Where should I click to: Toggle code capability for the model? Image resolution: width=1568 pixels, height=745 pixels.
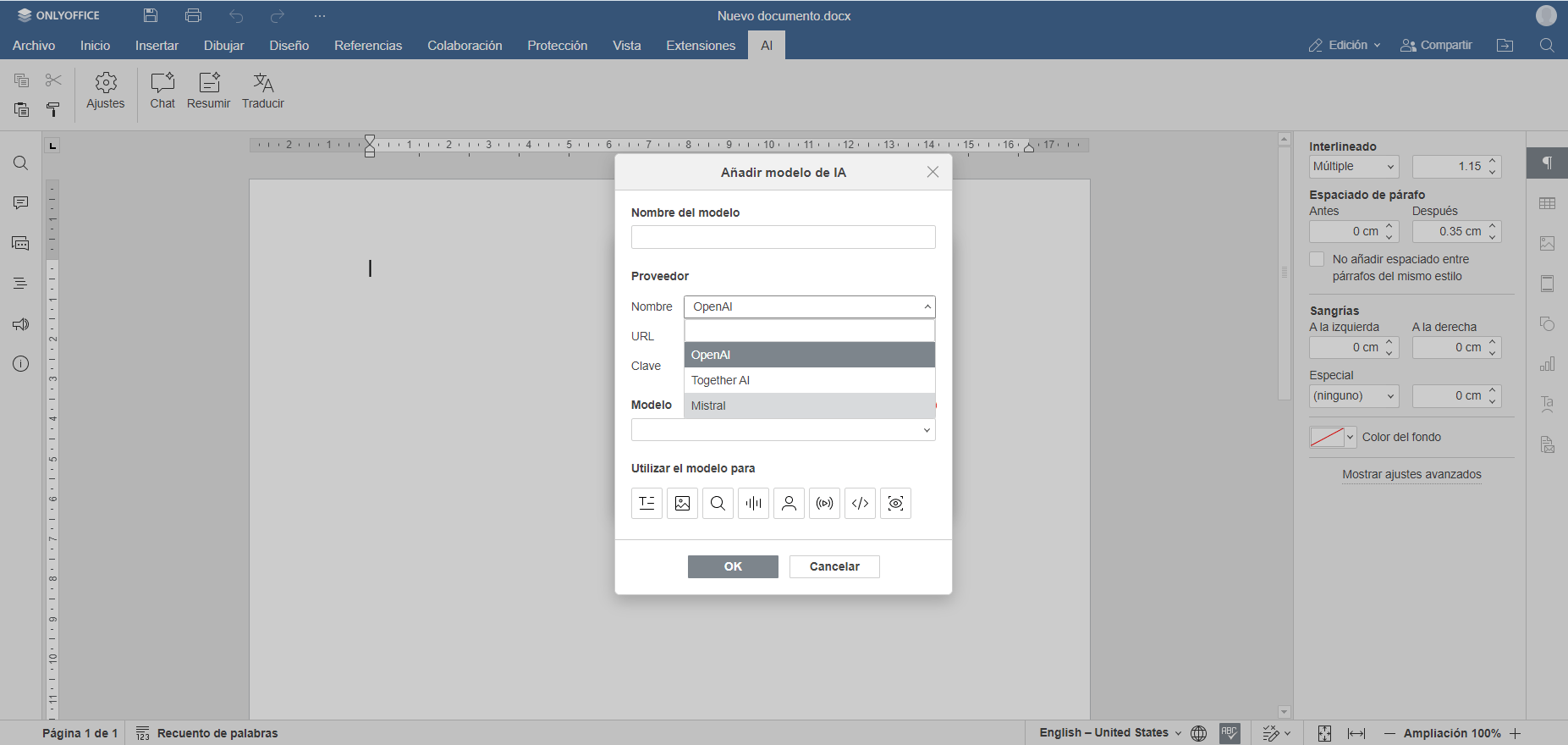click(860, 503)
